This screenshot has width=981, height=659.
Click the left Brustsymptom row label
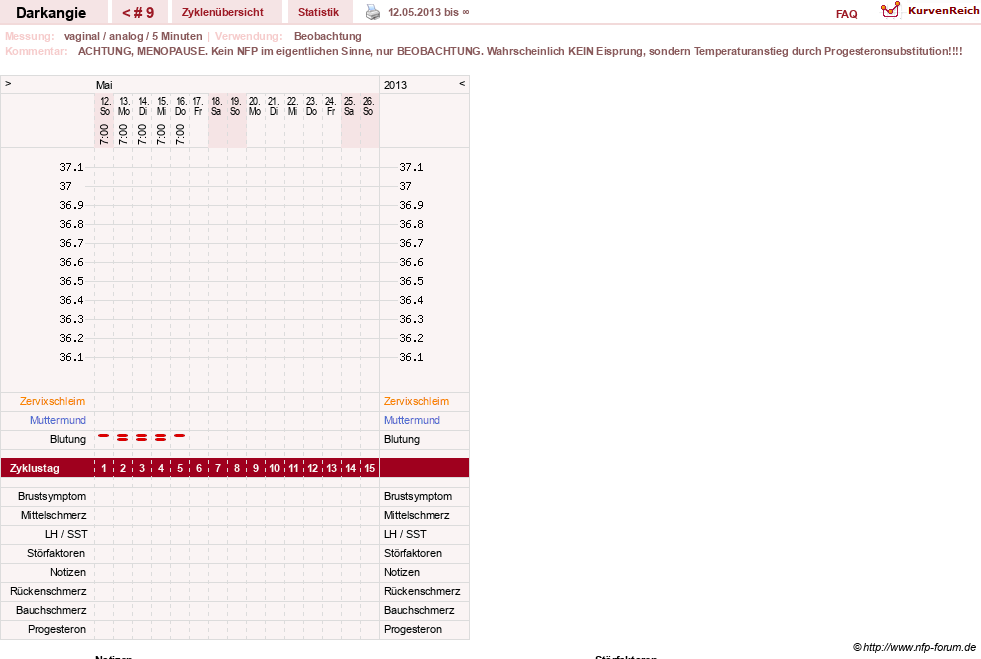[52, 496]
